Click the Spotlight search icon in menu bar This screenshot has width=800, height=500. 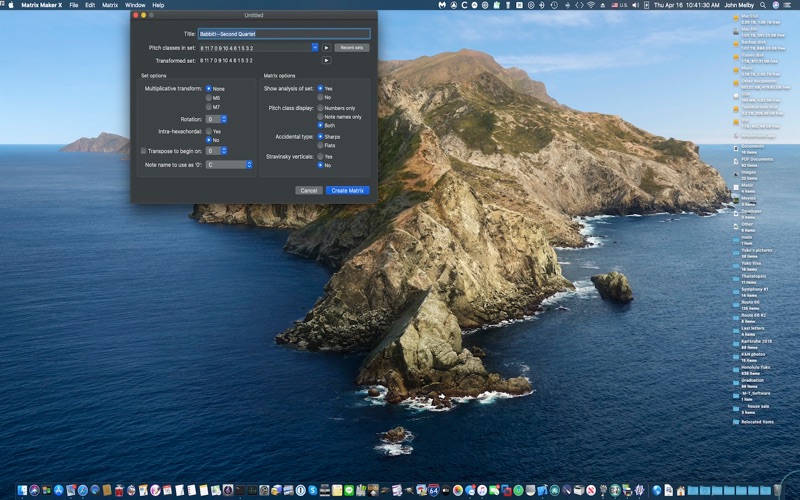763,5
